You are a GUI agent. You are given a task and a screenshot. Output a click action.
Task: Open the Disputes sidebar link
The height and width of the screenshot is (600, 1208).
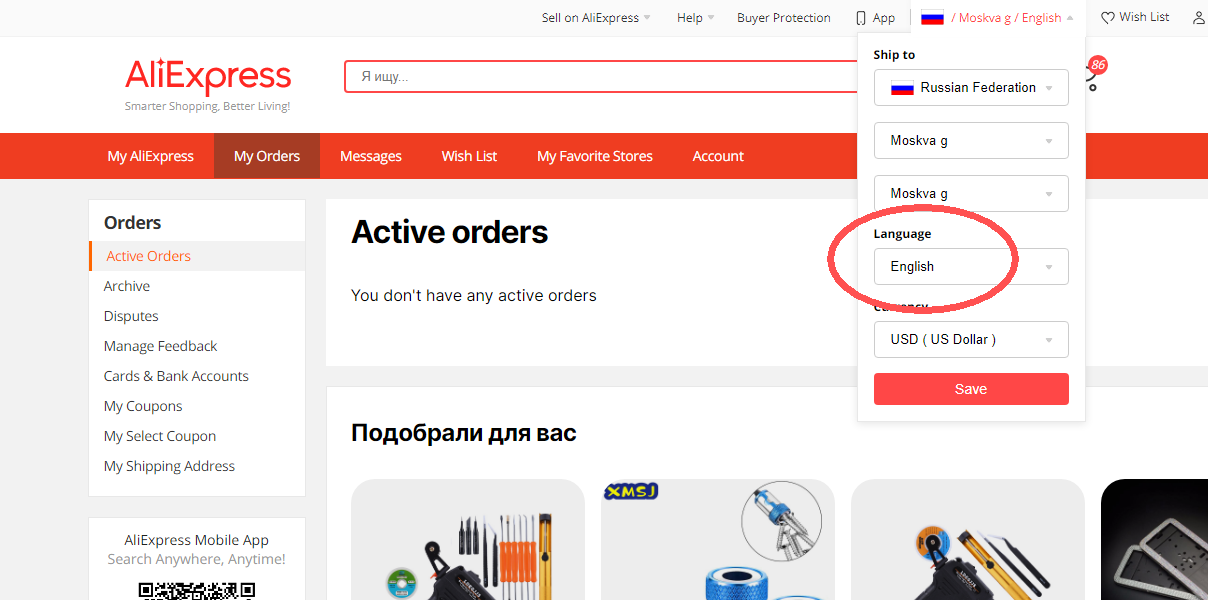coord(131,316)
